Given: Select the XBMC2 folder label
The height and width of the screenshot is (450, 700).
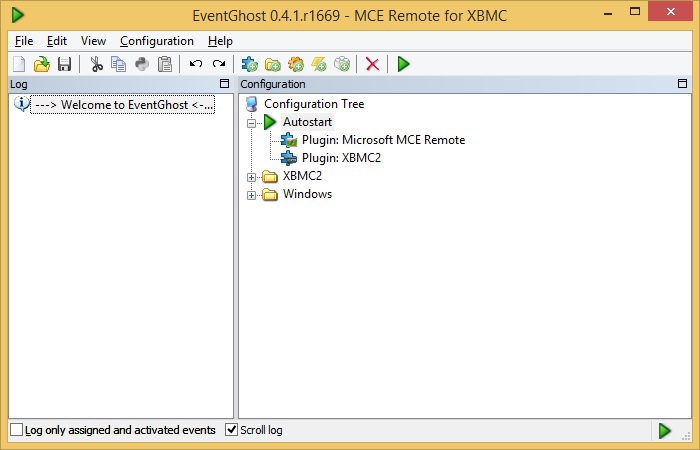Looking at the screenshot, I should pos(302,176).
